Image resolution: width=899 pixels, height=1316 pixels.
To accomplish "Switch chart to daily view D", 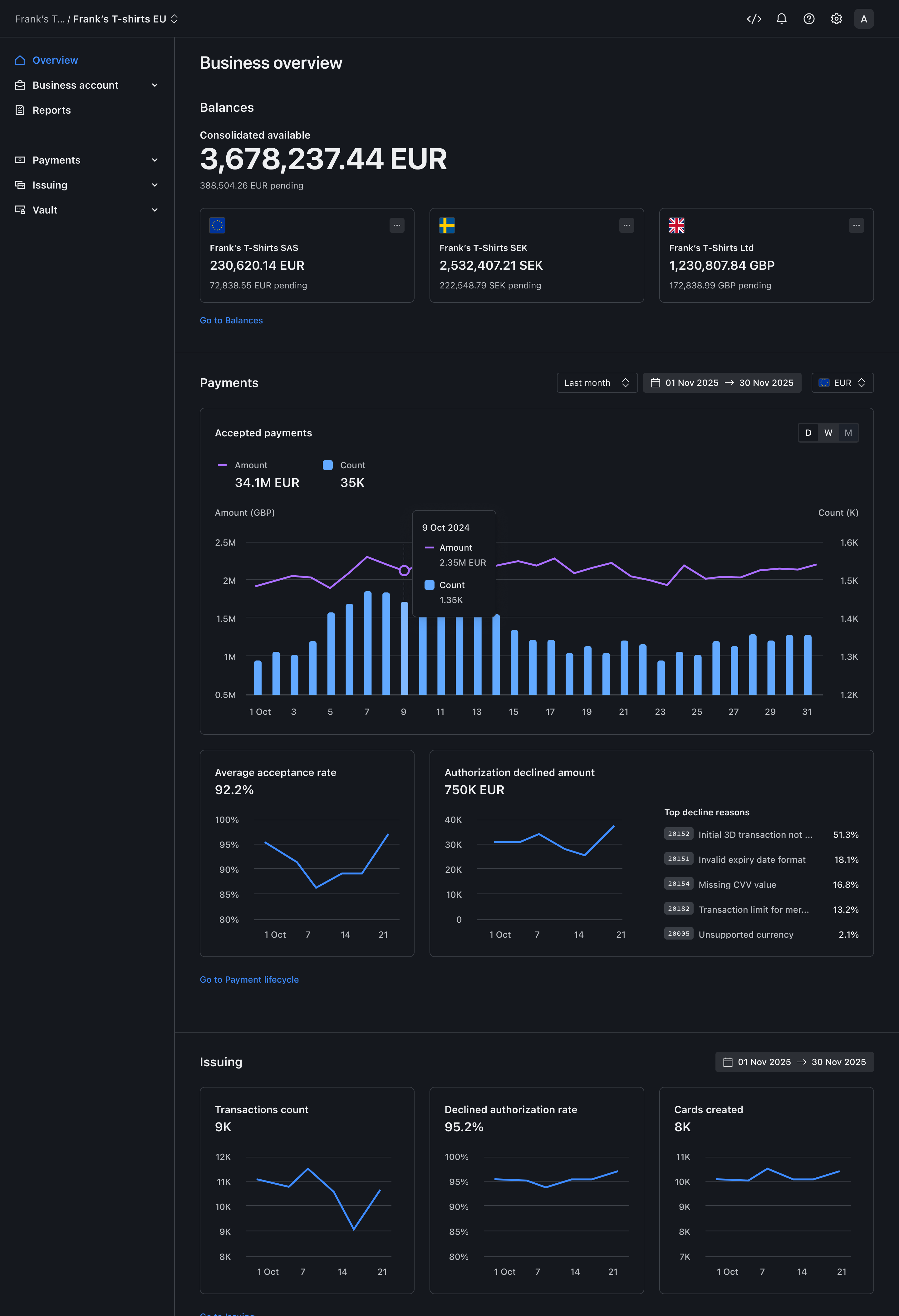I will click(808, 433).
